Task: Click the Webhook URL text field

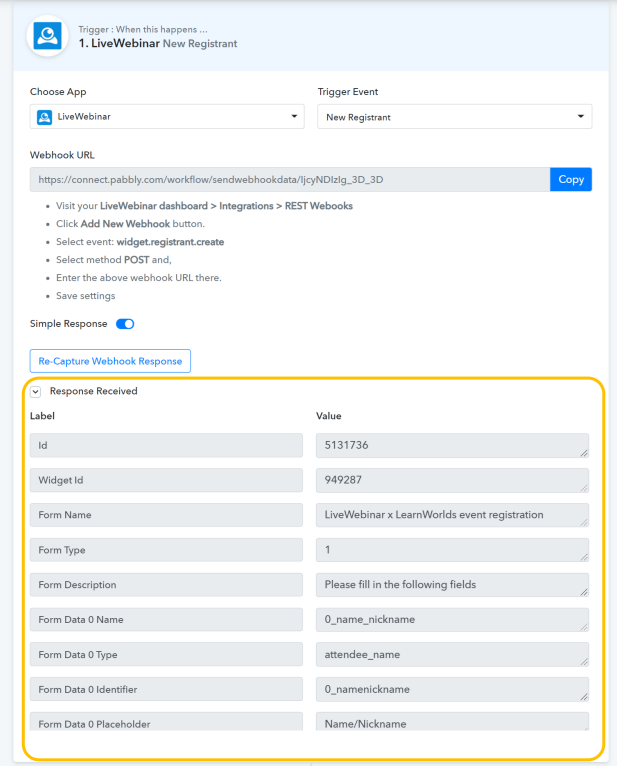Action: point(289,180)
